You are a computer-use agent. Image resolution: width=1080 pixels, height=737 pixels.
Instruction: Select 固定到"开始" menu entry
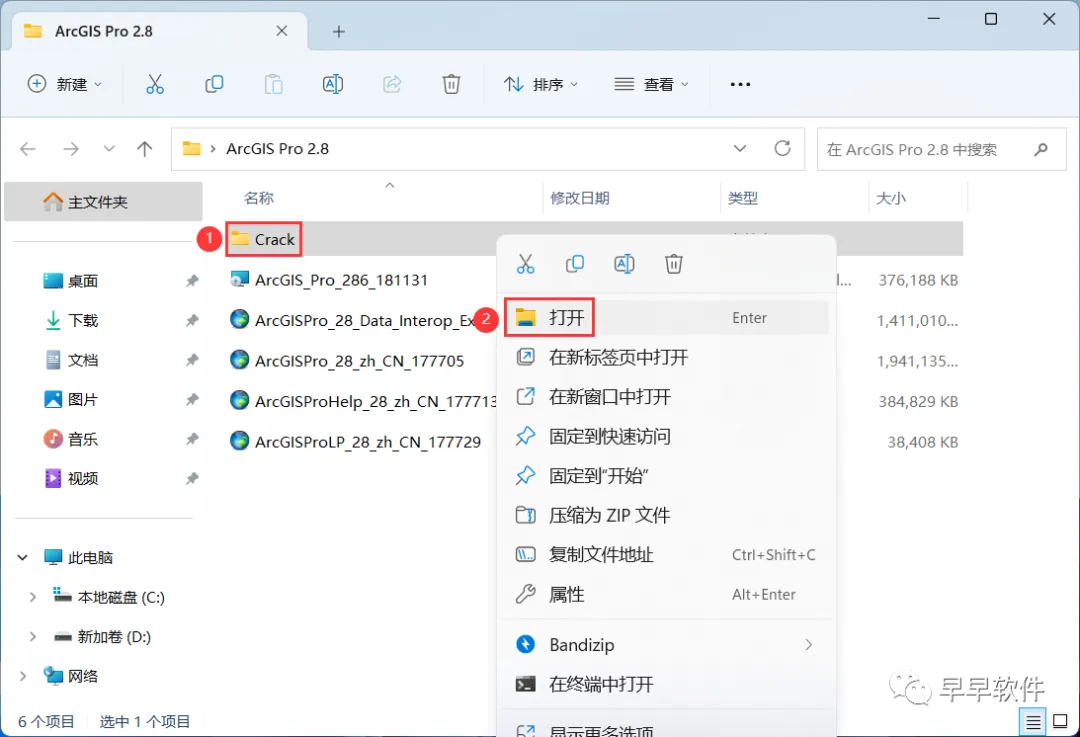tap(666, 476)
